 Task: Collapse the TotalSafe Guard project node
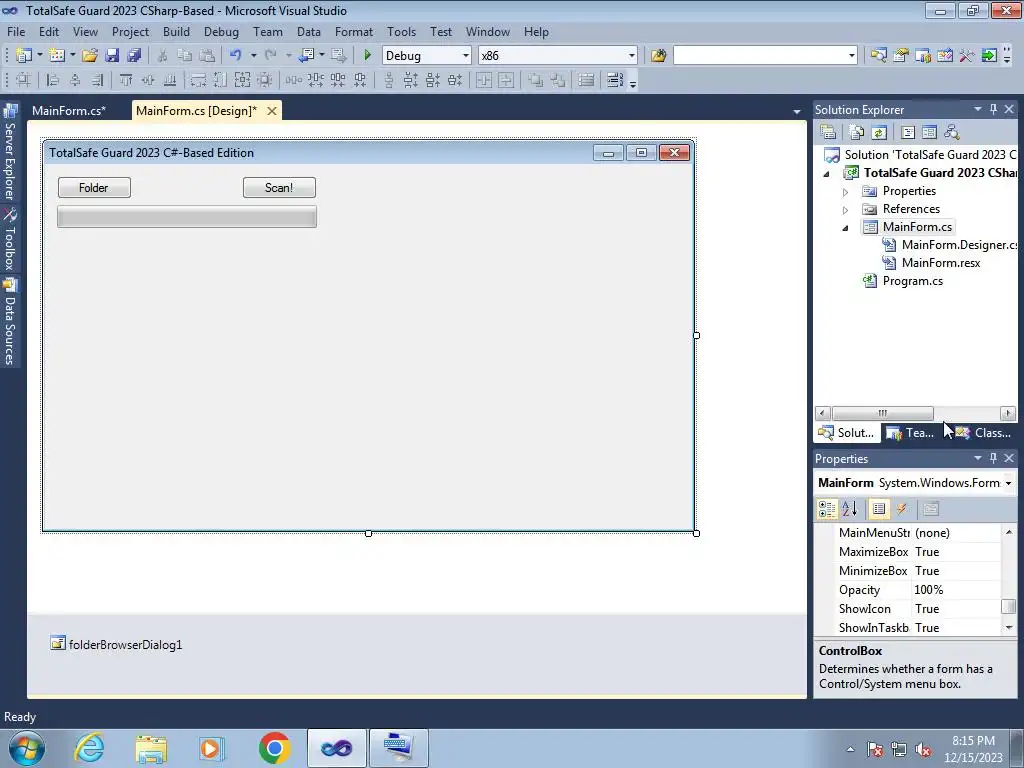[826, 174]
